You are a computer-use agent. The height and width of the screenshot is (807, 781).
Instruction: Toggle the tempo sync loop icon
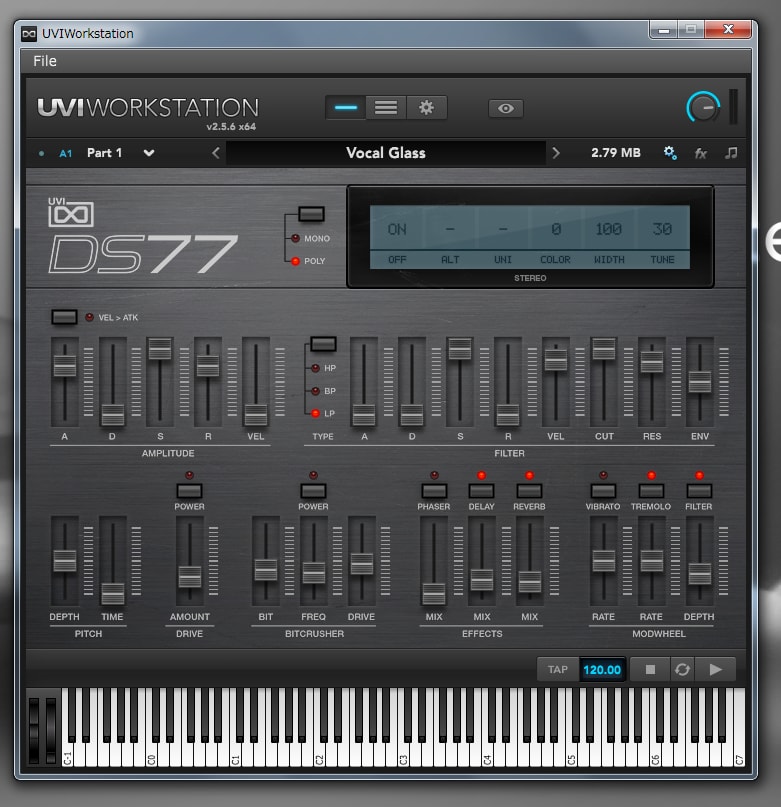(682, 669)
